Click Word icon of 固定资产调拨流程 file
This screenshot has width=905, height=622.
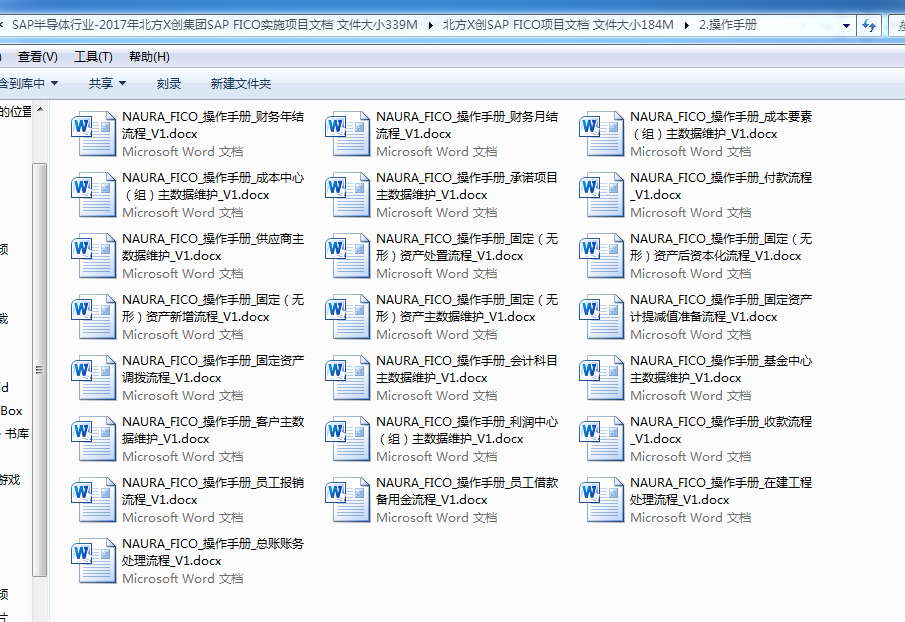point(94,378)
